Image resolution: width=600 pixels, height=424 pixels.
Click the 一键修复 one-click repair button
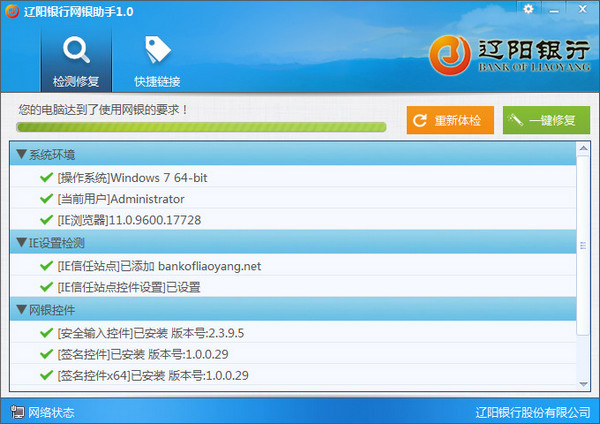pyautogui.click(x=546, y=120)
